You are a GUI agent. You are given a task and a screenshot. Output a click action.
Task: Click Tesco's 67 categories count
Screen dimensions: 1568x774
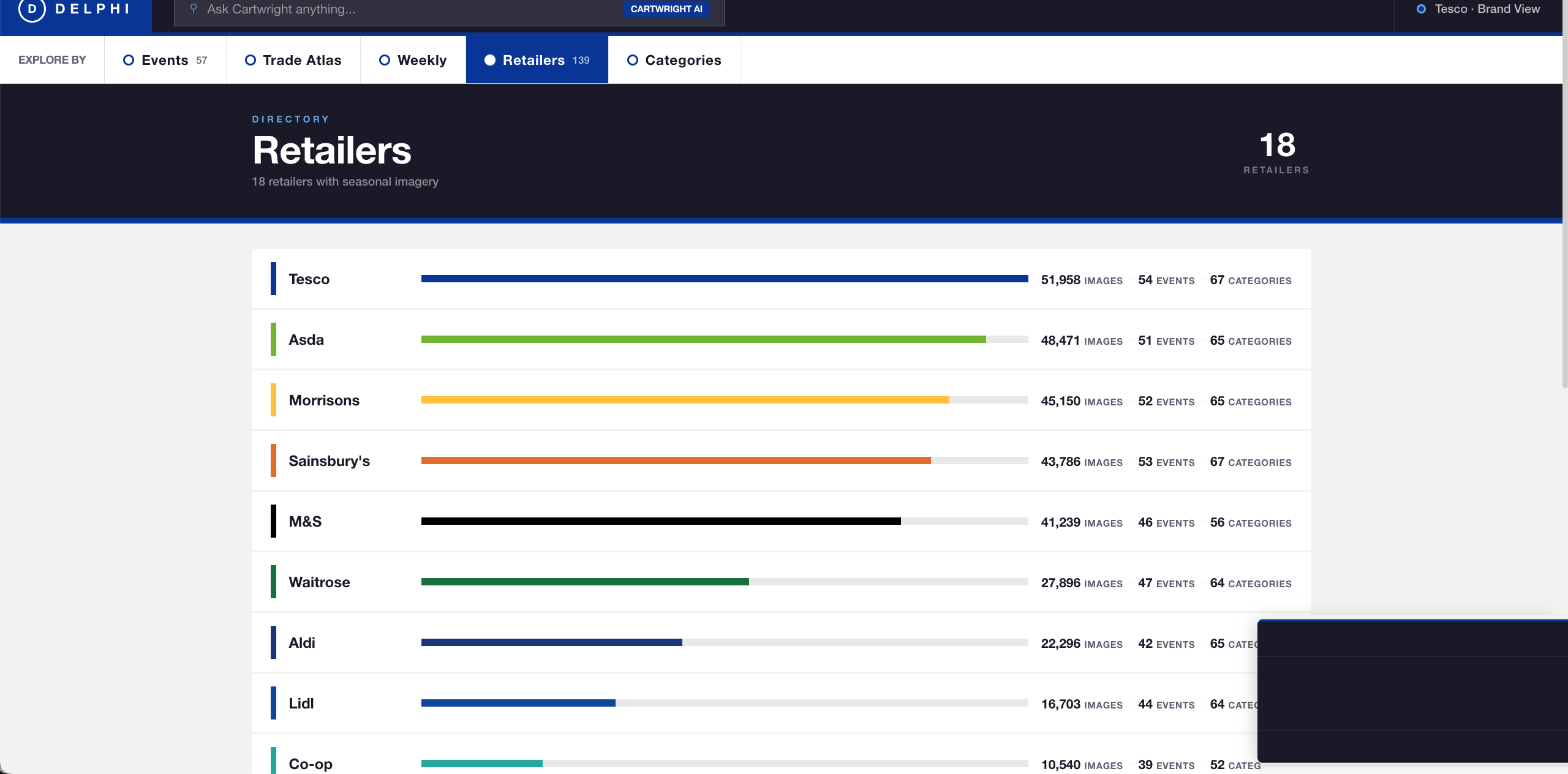tap(1251, 280)
